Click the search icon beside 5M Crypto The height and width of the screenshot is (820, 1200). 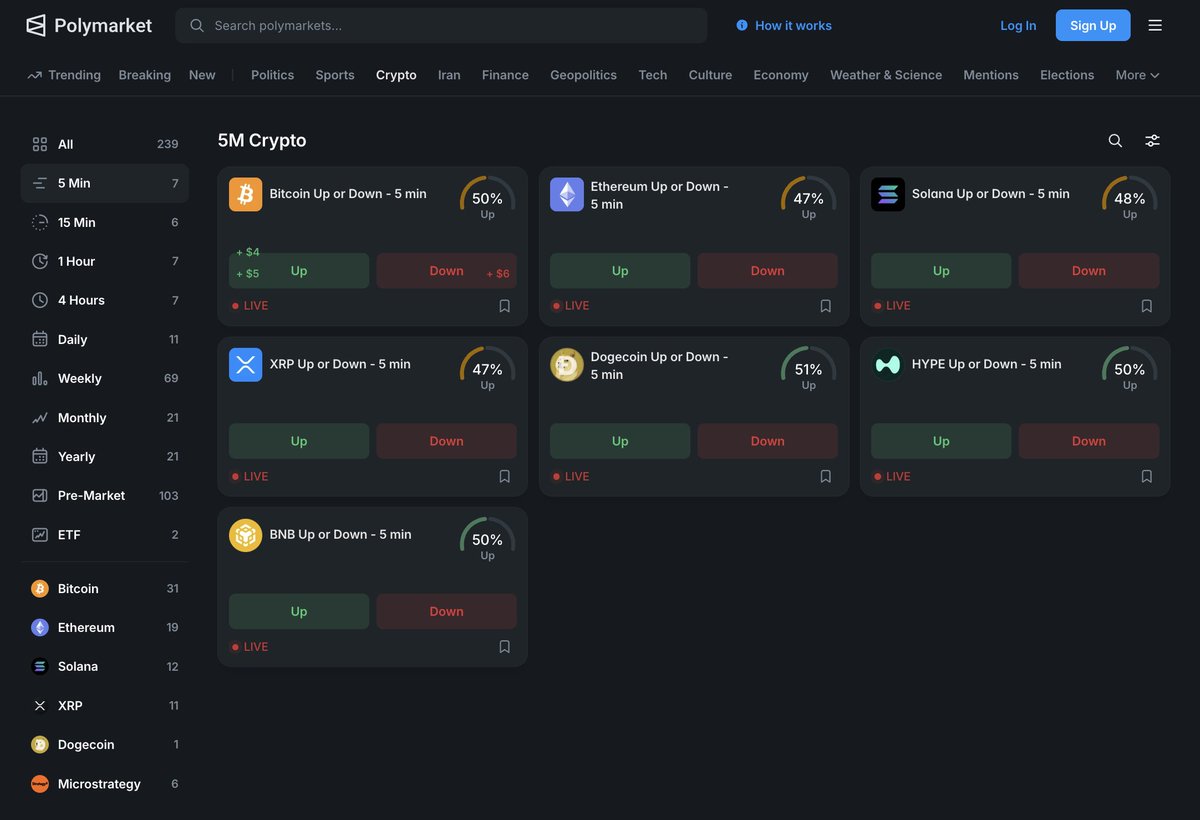tap(1115, 141)
